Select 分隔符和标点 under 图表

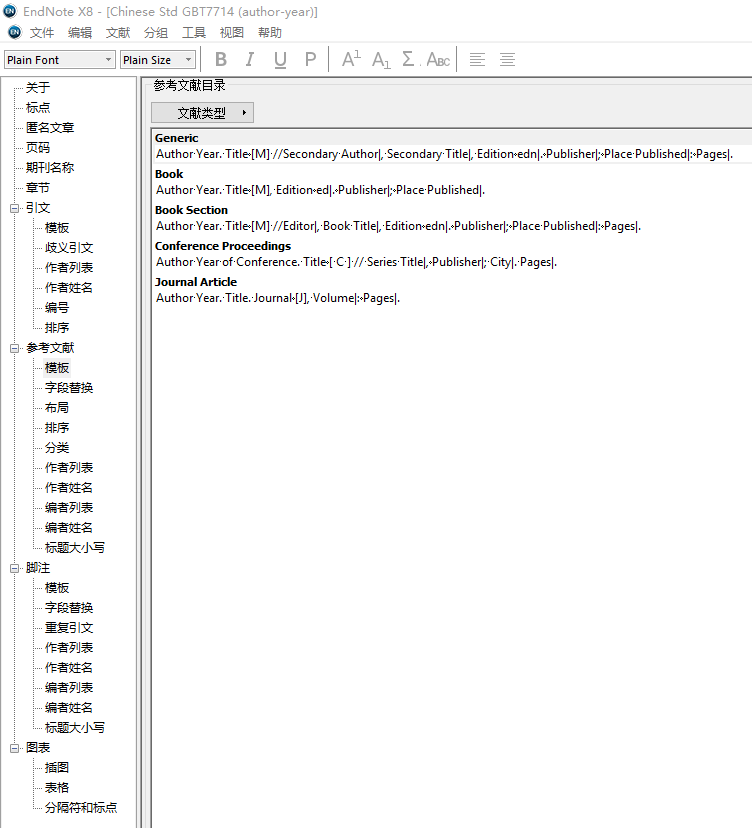(x=81, y=808)
